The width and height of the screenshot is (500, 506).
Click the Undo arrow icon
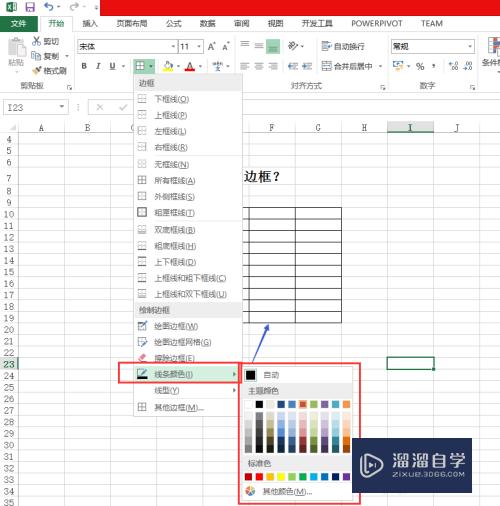pyautogui.click(x=49, y=6)
